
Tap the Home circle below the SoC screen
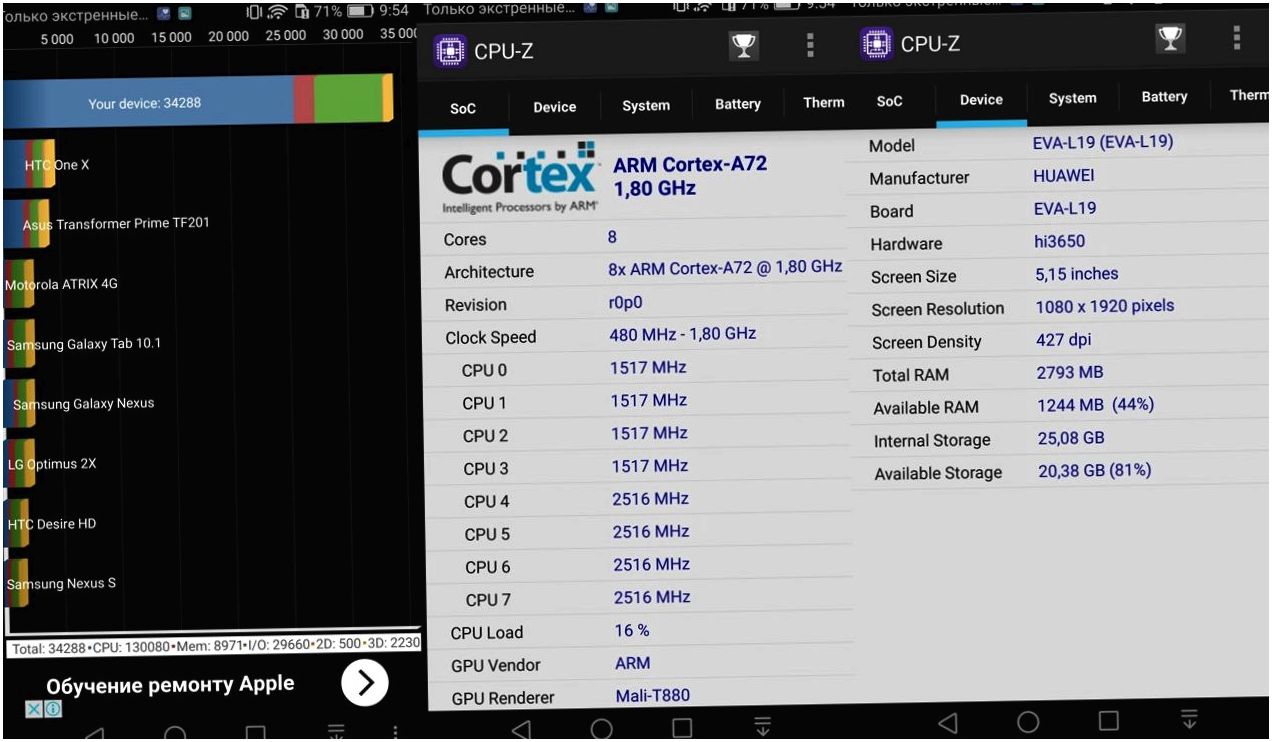[x=602, y=729]
